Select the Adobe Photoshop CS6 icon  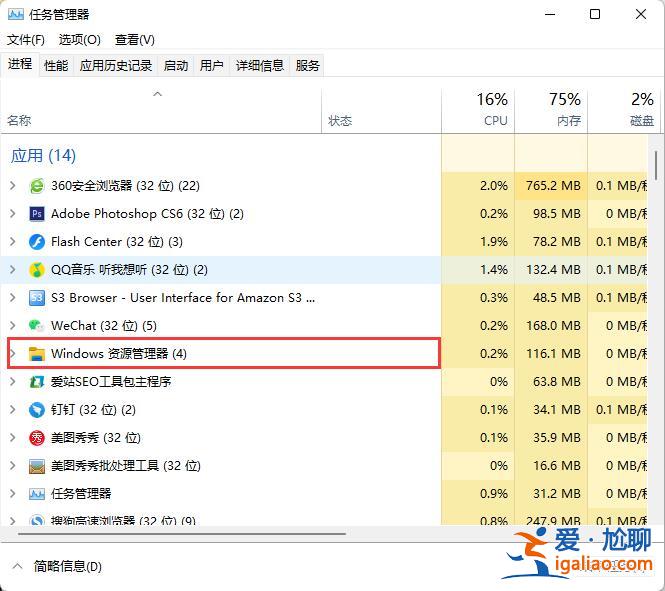tap(37, 214)
